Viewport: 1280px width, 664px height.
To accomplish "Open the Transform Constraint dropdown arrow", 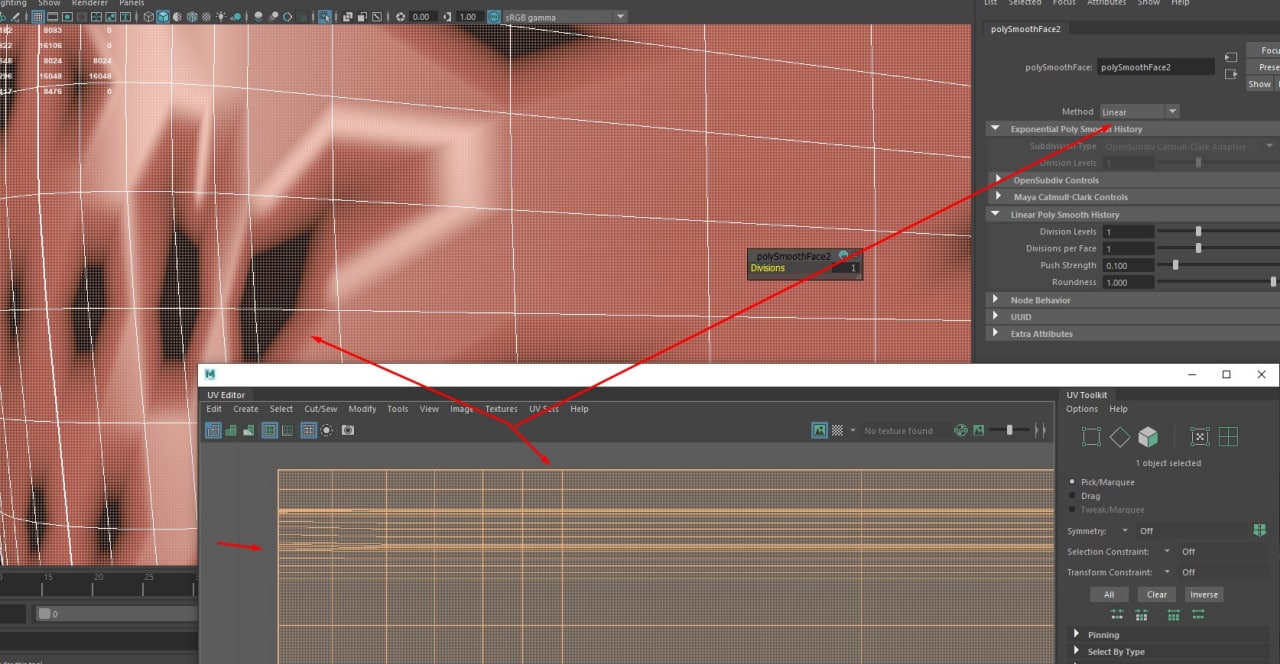I will click(1167, 572).
